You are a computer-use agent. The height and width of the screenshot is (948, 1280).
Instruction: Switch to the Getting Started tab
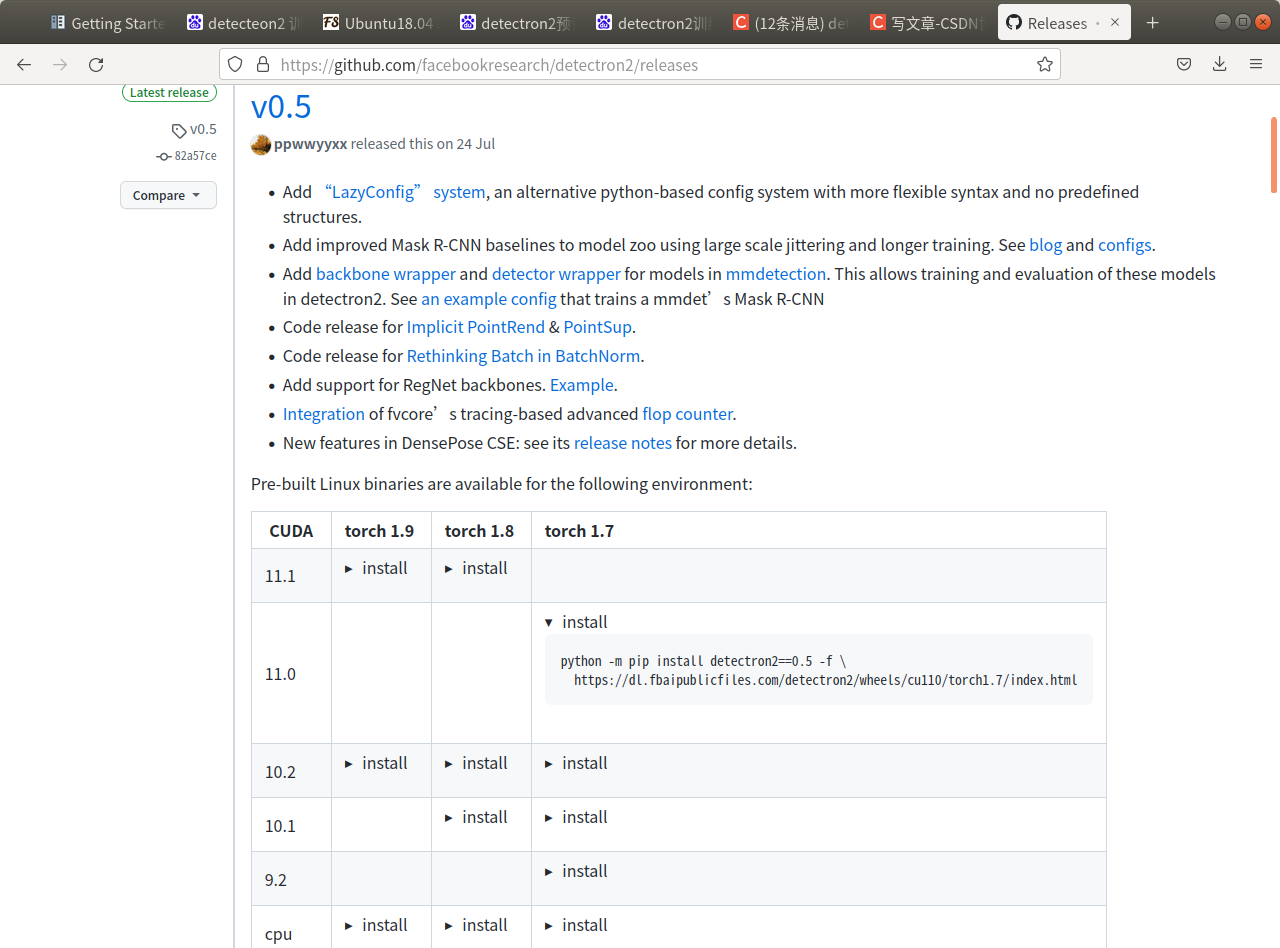pyautogui.click(x=108, y=22)
